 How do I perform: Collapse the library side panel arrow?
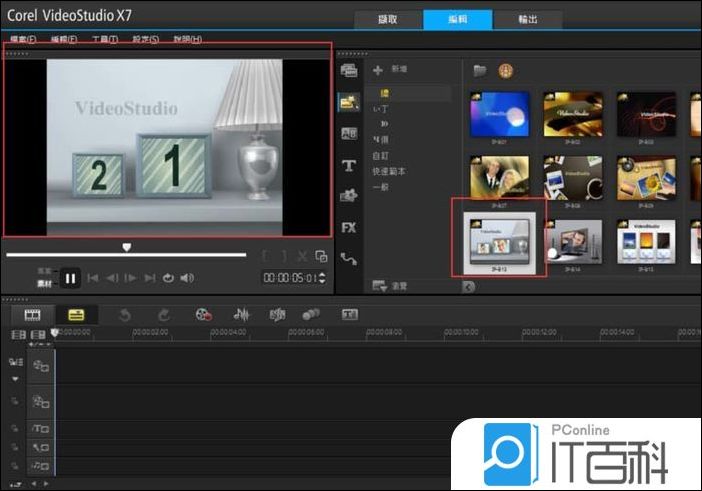coord(468,287)
